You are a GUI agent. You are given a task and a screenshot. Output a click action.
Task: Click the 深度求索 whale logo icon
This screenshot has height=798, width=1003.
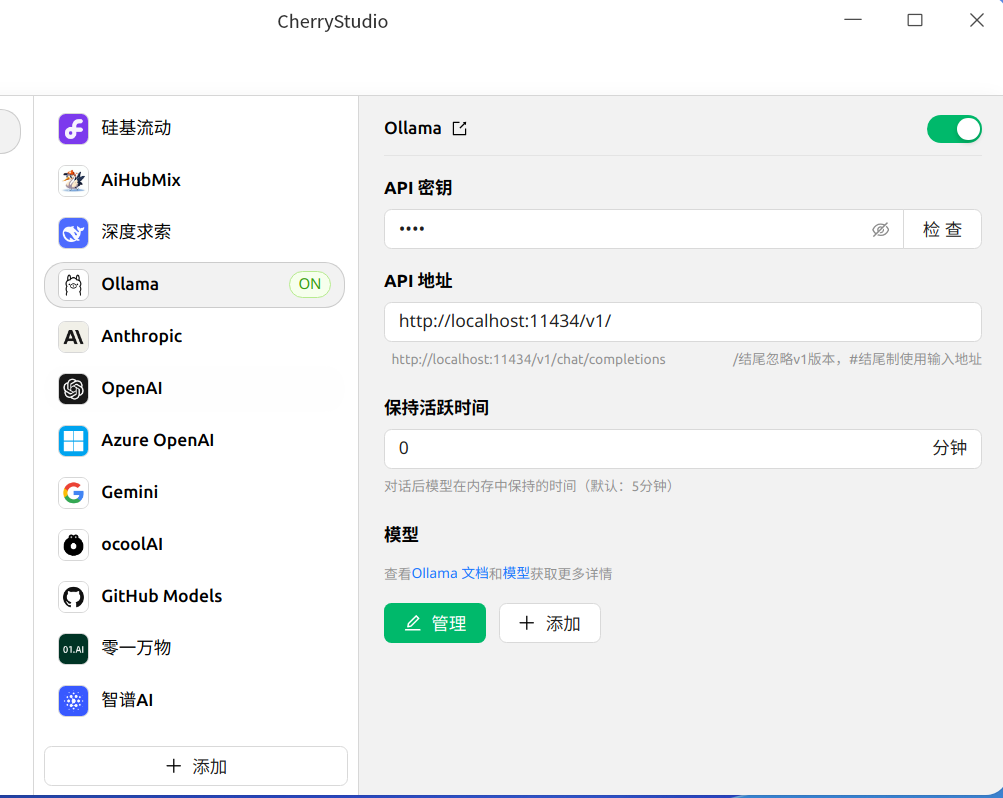74,233
